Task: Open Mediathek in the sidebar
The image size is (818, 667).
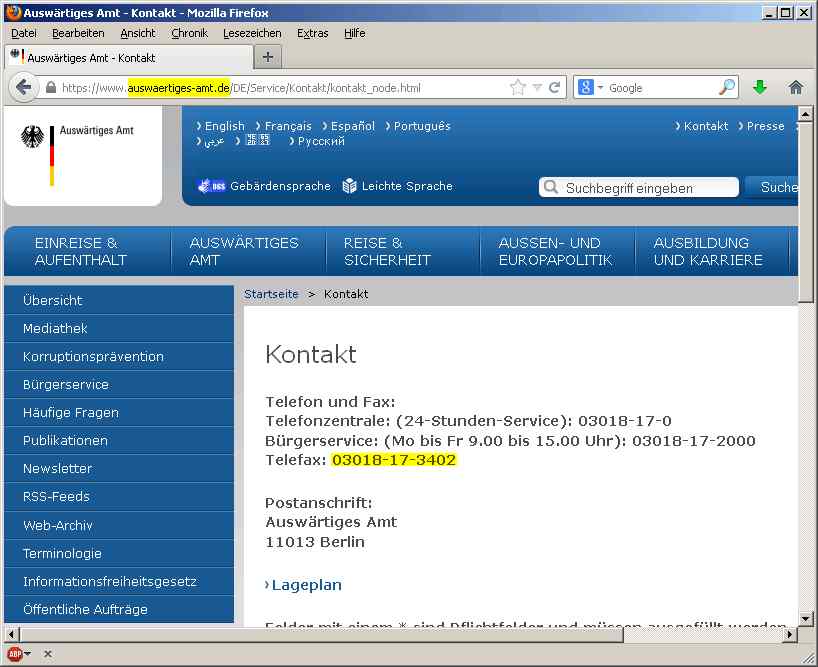Action: [119, 328]
